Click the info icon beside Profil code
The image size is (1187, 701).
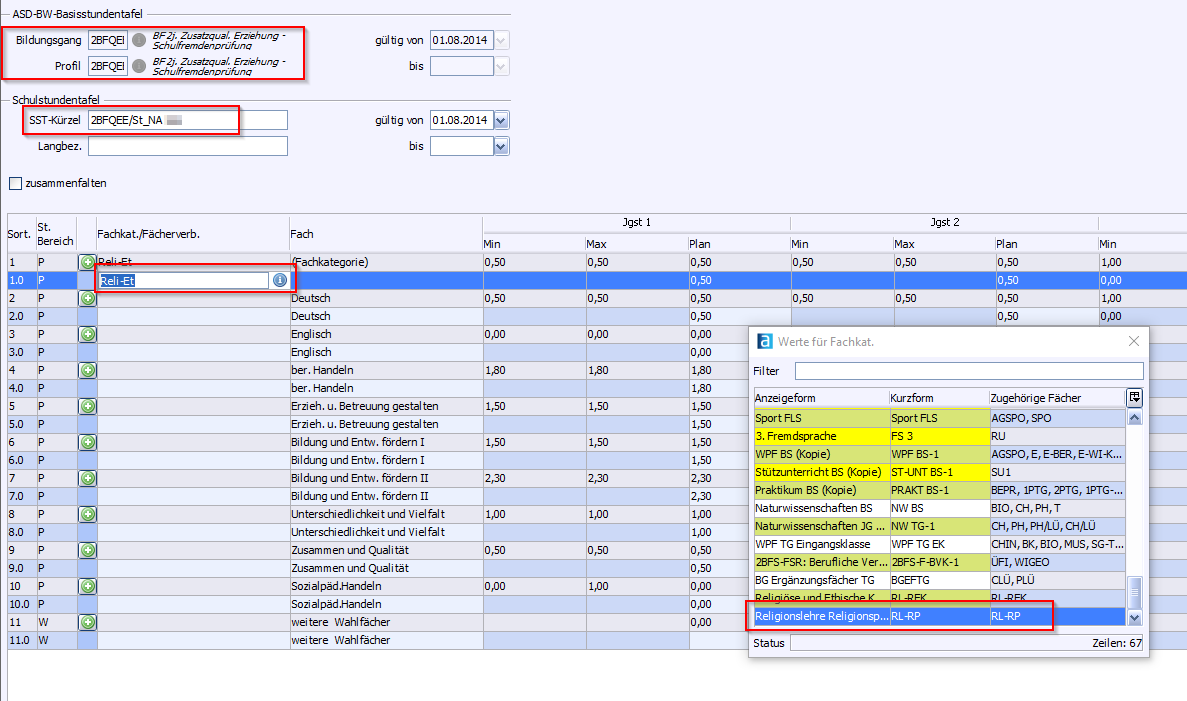139,66
